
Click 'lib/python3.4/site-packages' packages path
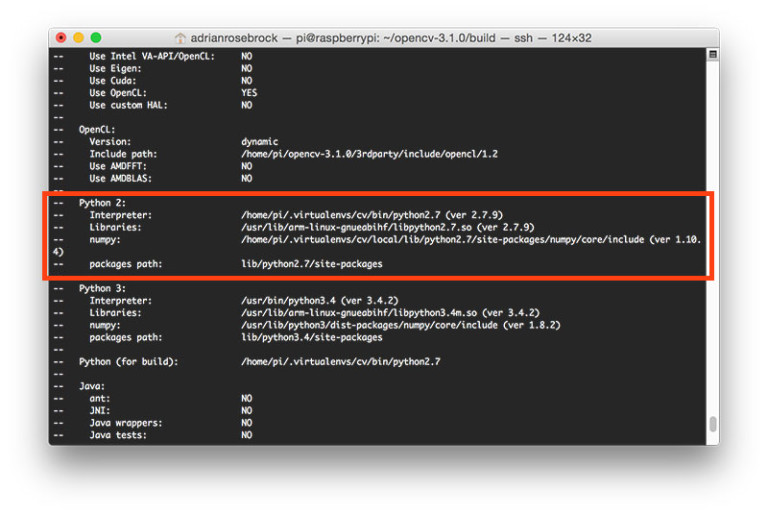click(x=312, y=337)
